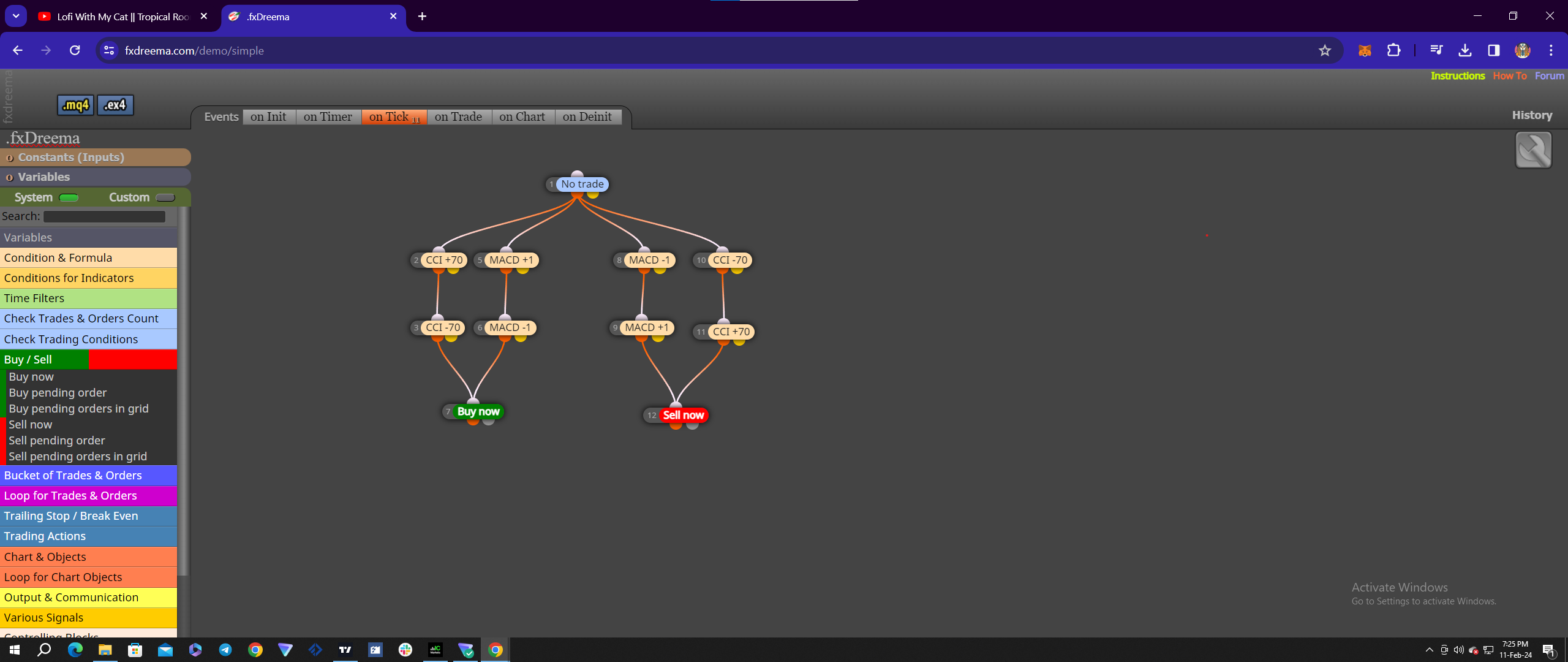Expand Trailing Stop / Break Even

[x=89, y=516]
